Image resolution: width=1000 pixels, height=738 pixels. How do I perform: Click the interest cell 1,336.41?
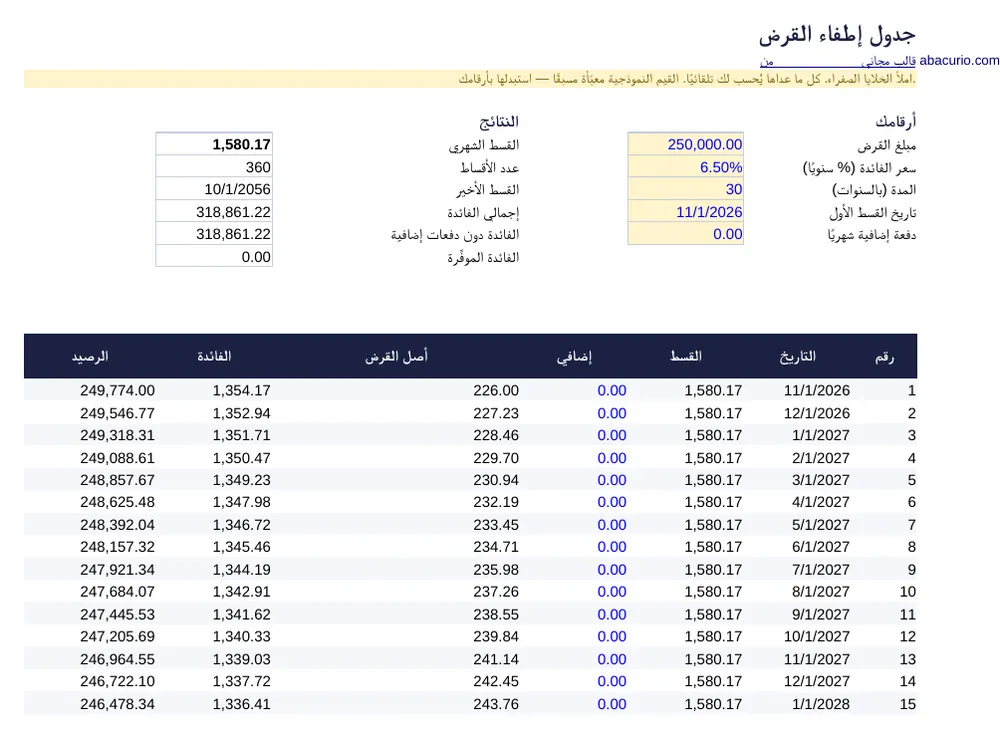pyautogui.click(x=242, y=704)
